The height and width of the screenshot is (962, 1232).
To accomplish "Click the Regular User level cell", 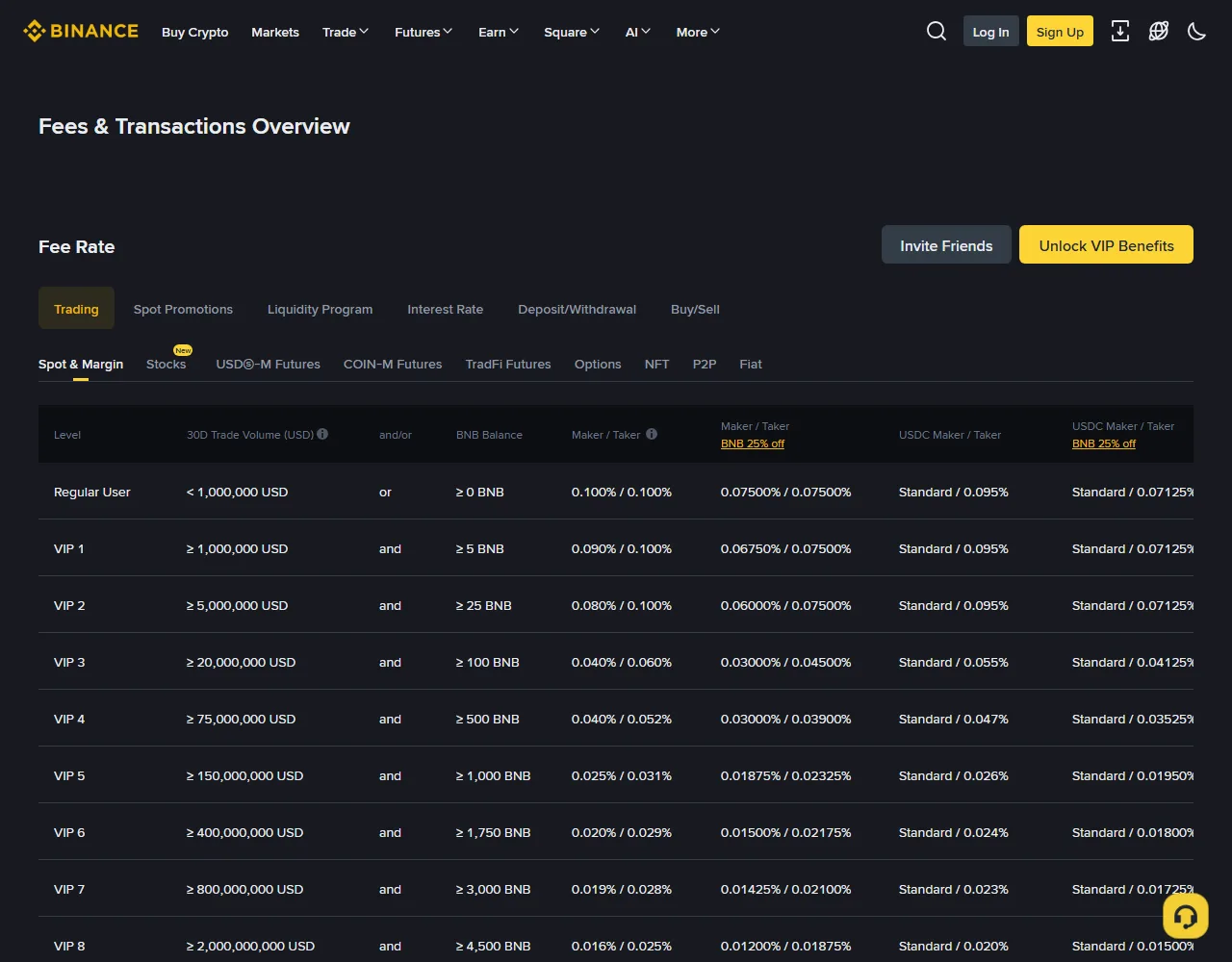I will pos(92,492).
